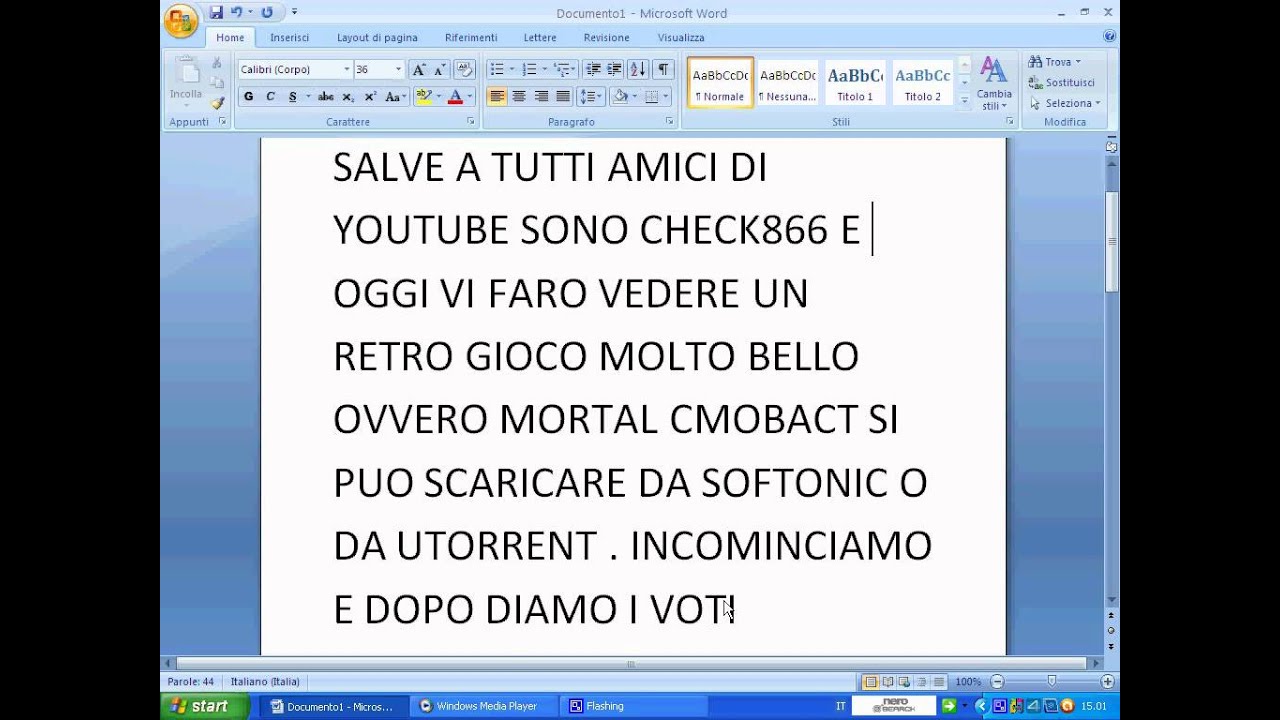1280x720 pixels.
Task: Click Web Layout view icon in status bar
Action: tap(904, 682)
